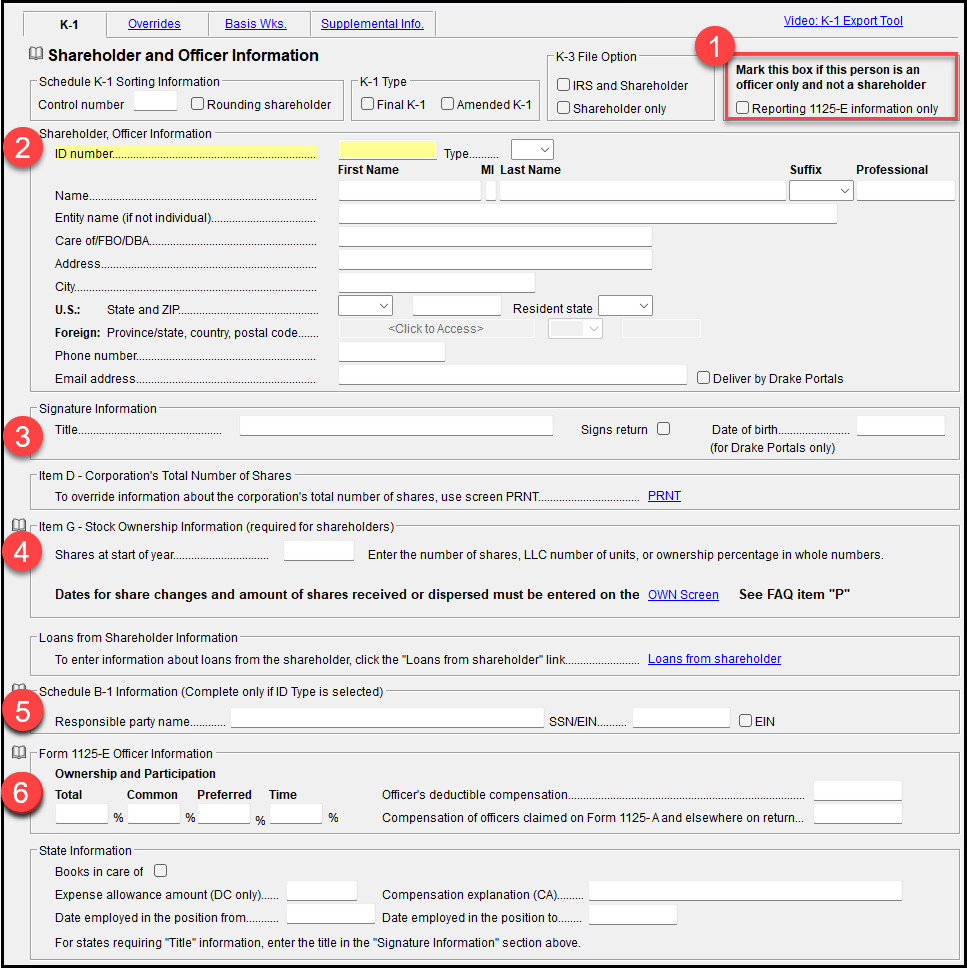Viewport: 967px width, 968px height.
Task: Focus the First Name field
Action: 410,191
